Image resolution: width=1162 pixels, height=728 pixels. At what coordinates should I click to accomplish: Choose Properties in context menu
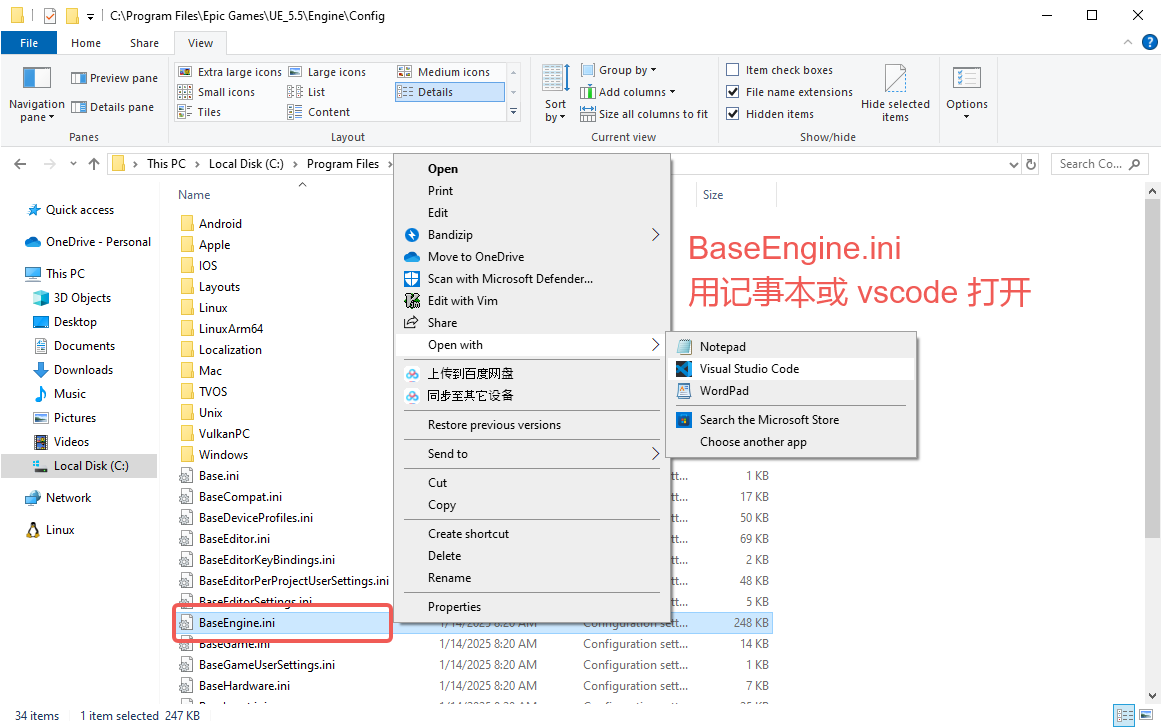[x=532, y=607]
